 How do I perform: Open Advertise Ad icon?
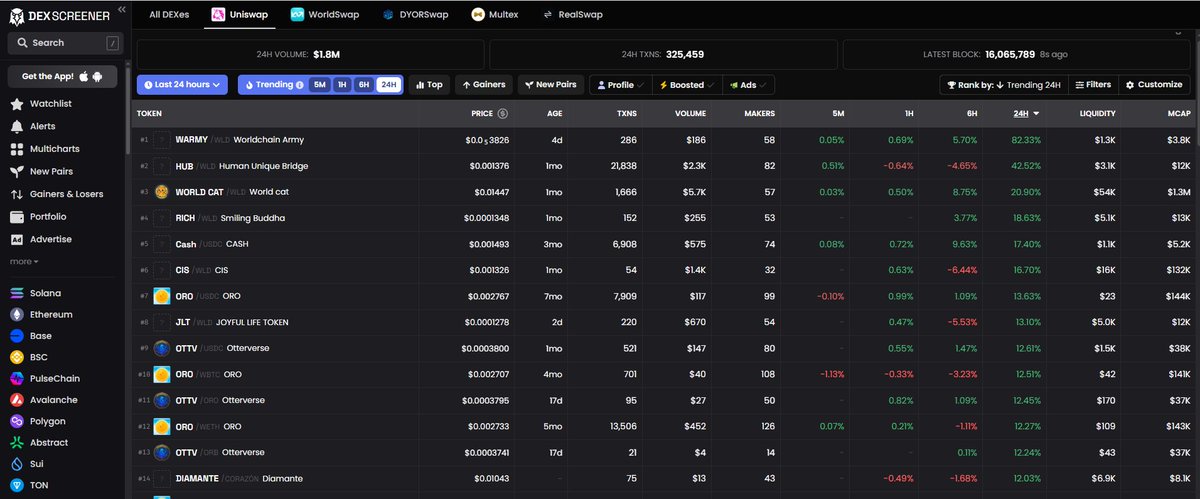tap(17, 239)
